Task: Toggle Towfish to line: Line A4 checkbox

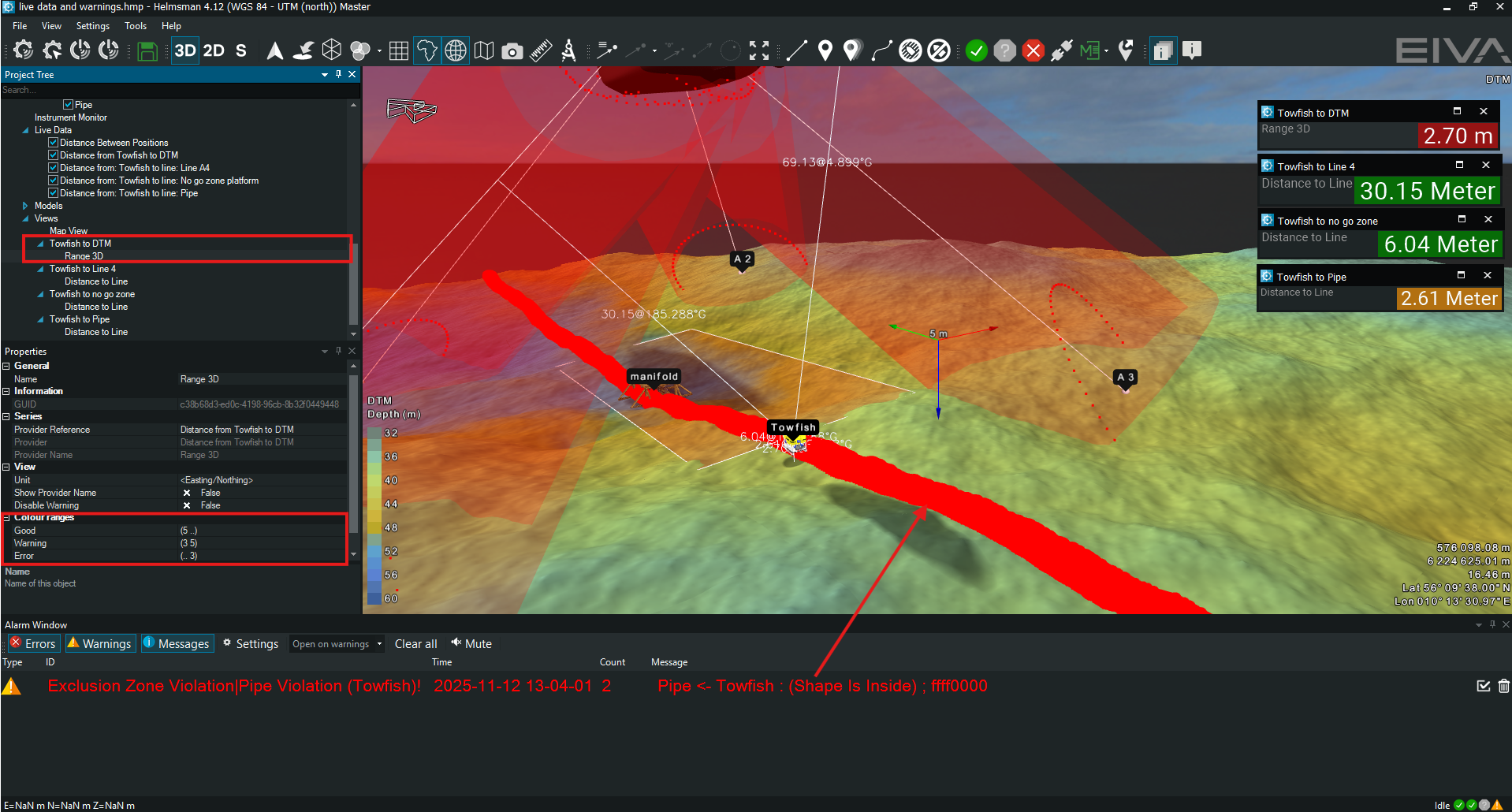Action: tap(54, 168)
